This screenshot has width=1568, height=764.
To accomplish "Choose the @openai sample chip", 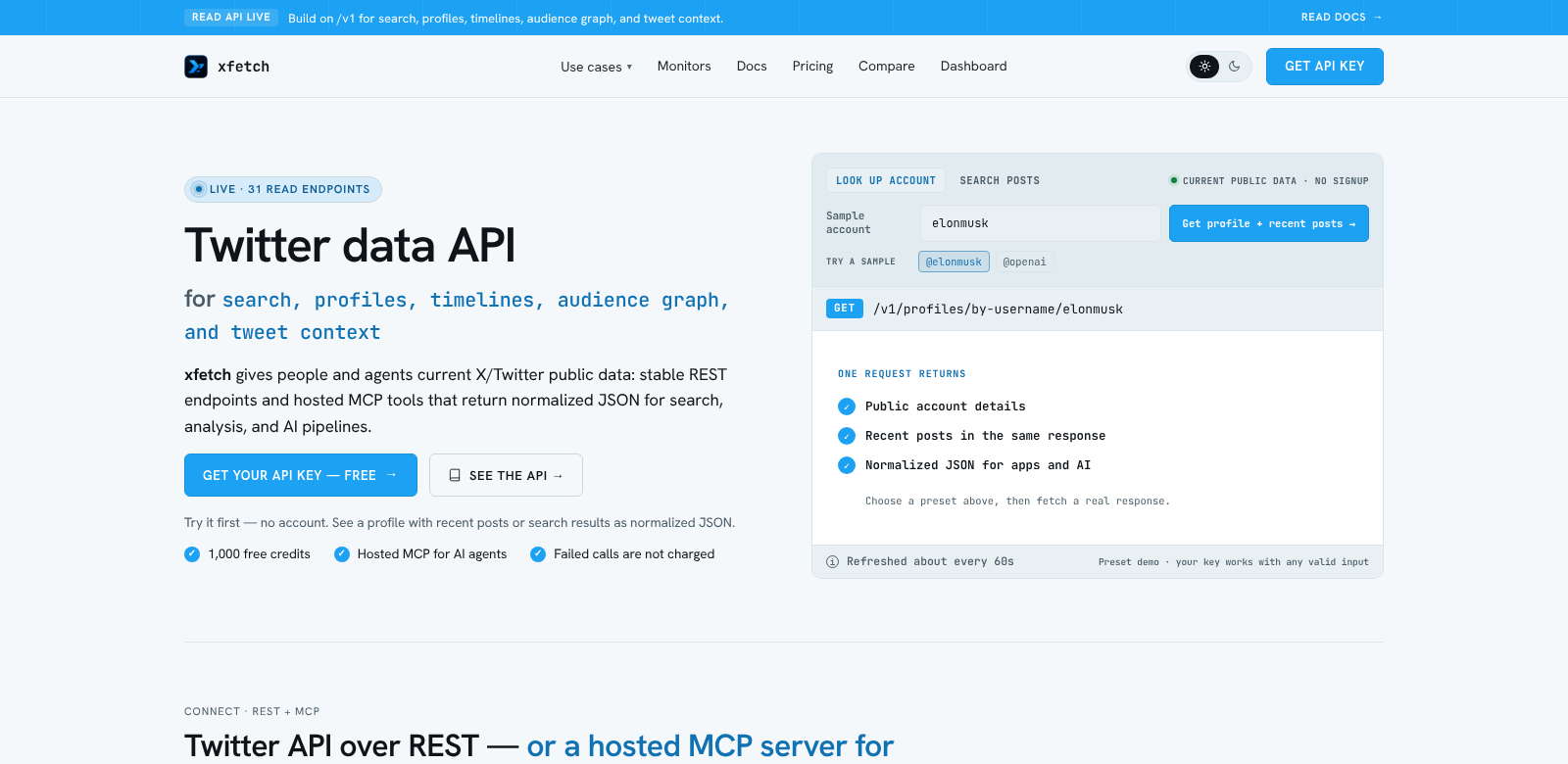I will [1024, 262].
